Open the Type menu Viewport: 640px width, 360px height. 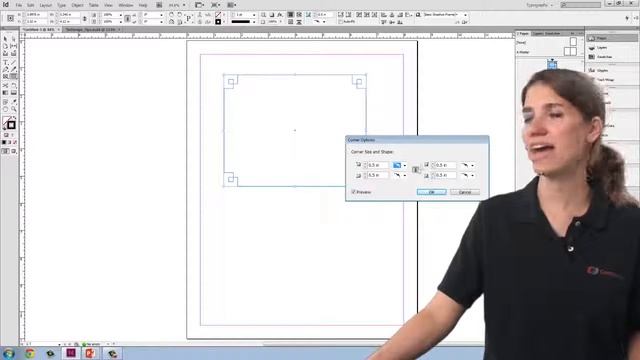coord(62,5)
